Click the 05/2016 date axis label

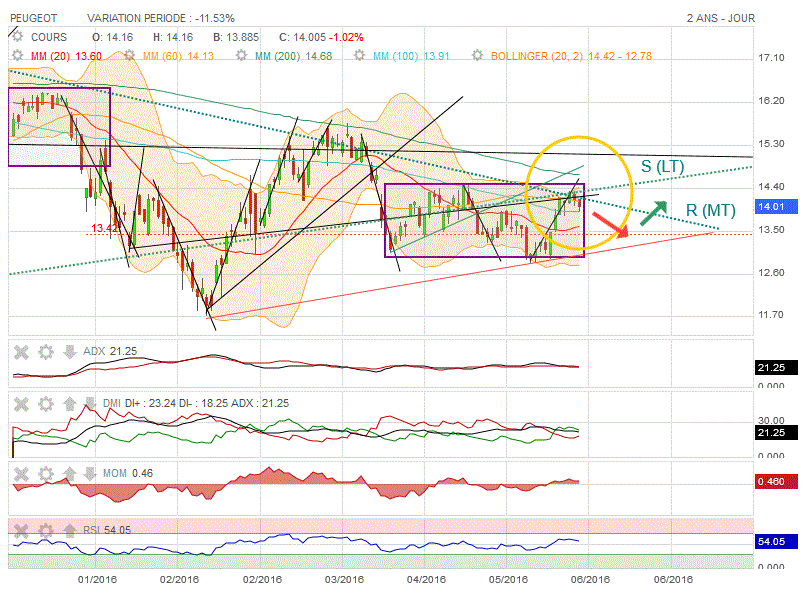point(508,579)
